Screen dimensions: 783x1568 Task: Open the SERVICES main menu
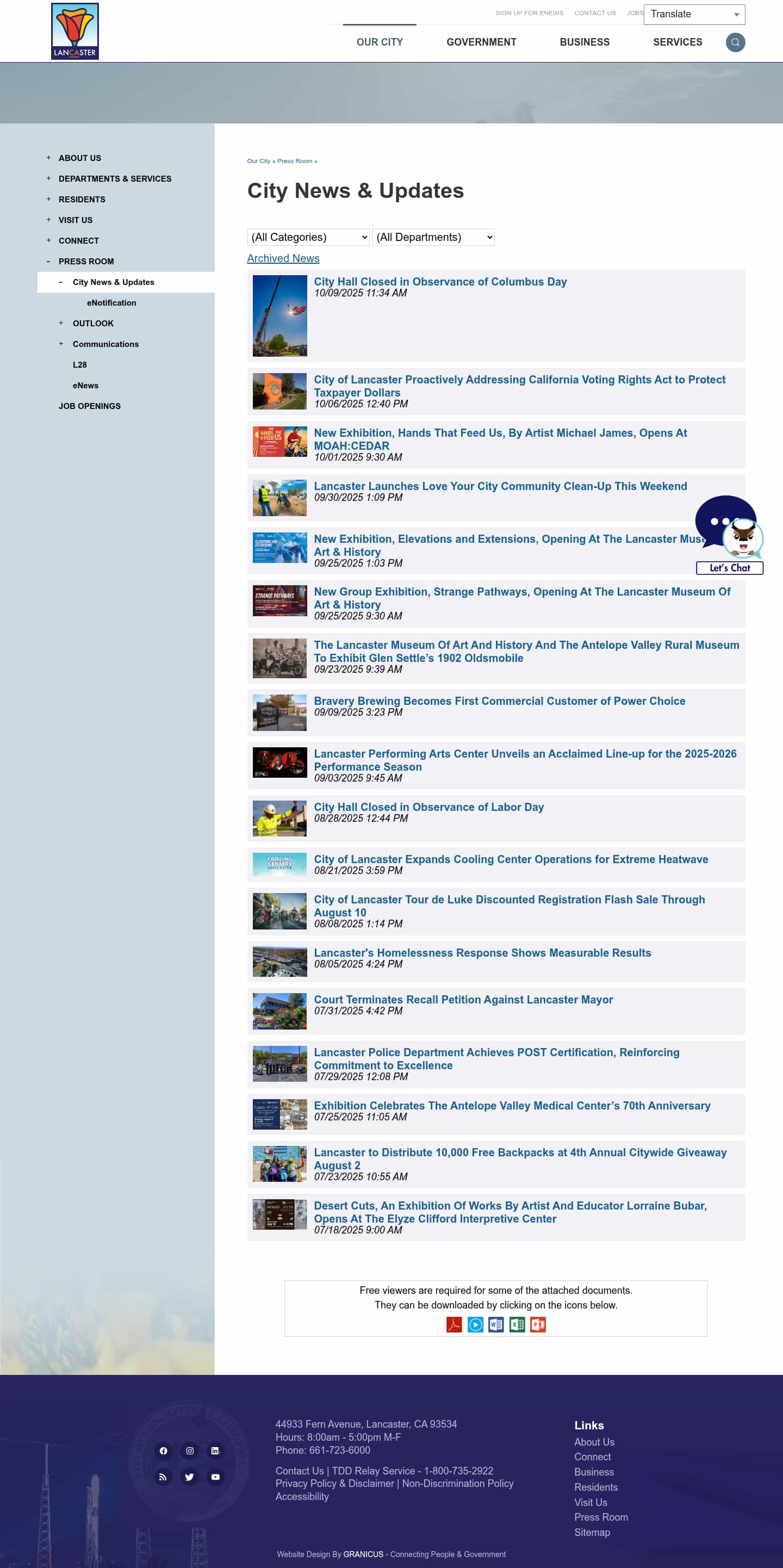(x=678, y=42)
